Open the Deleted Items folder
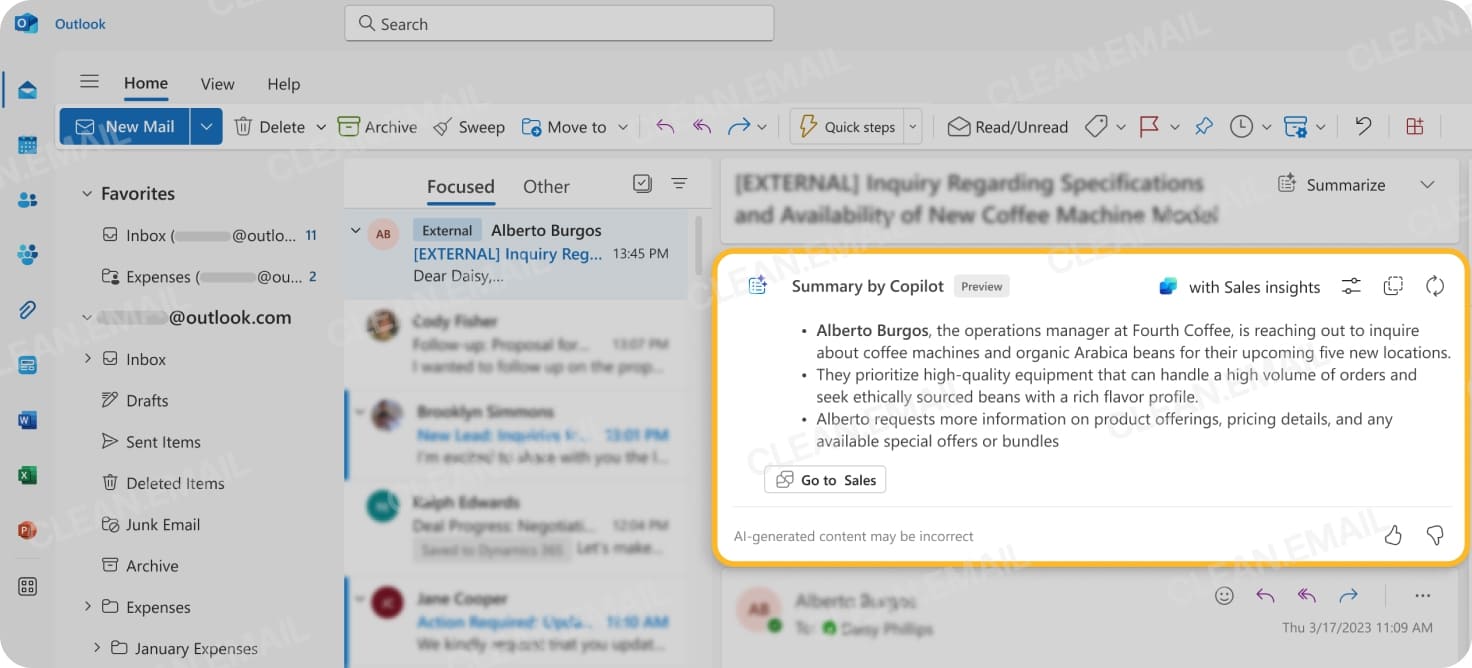 (175, 483)
